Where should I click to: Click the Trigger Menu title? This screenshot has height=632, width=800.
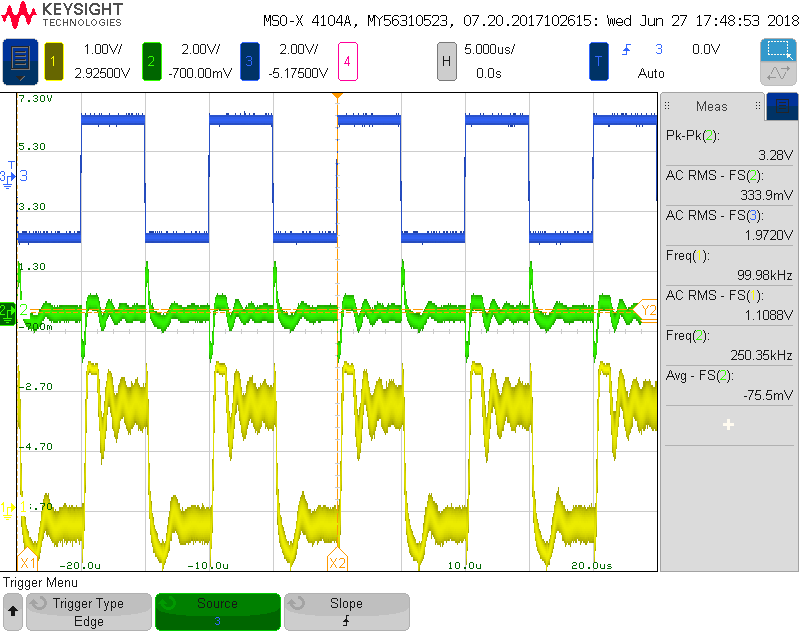[40, 583]
